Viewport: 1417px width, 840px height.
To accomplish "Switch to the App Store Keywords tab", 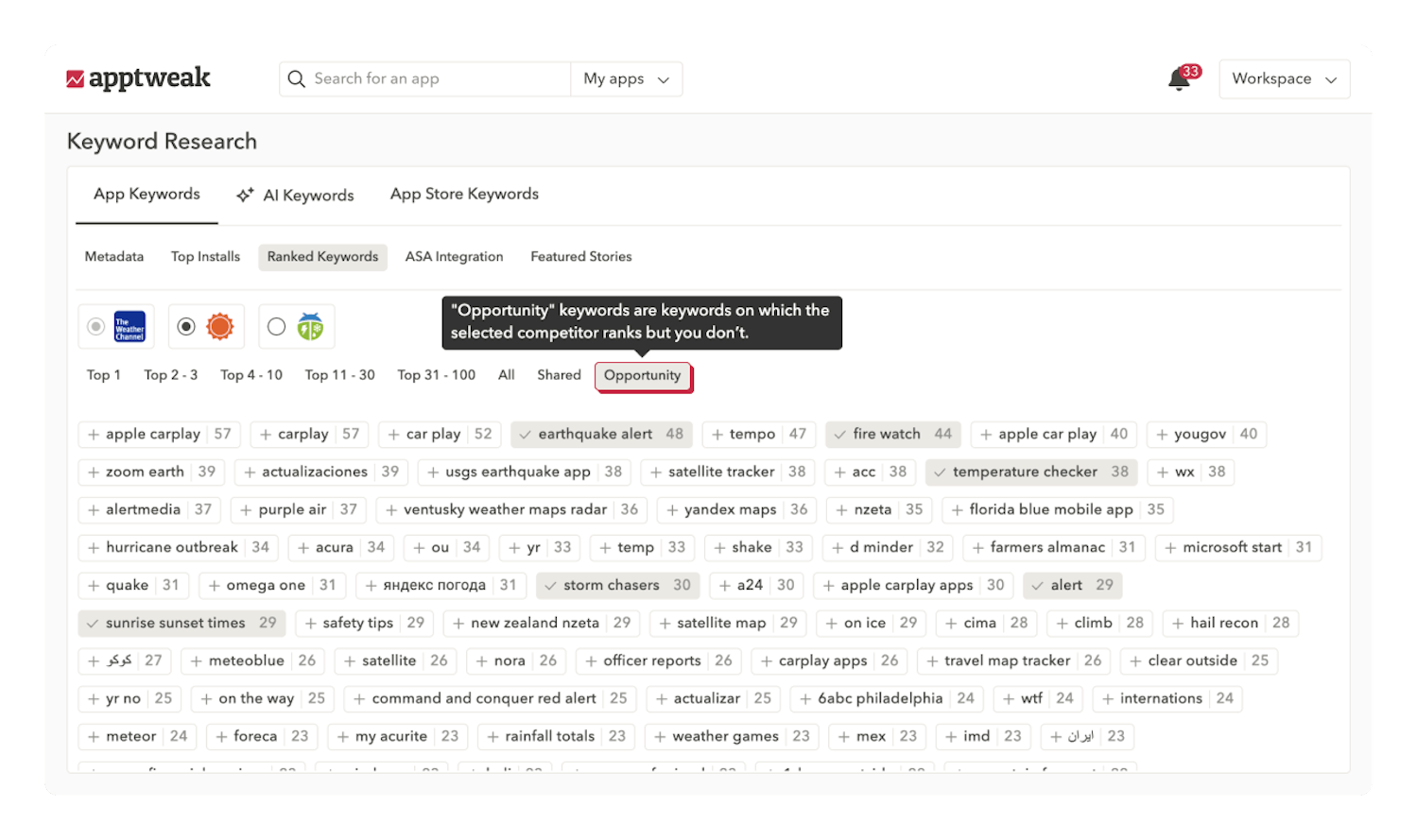I will click(463, 194).
